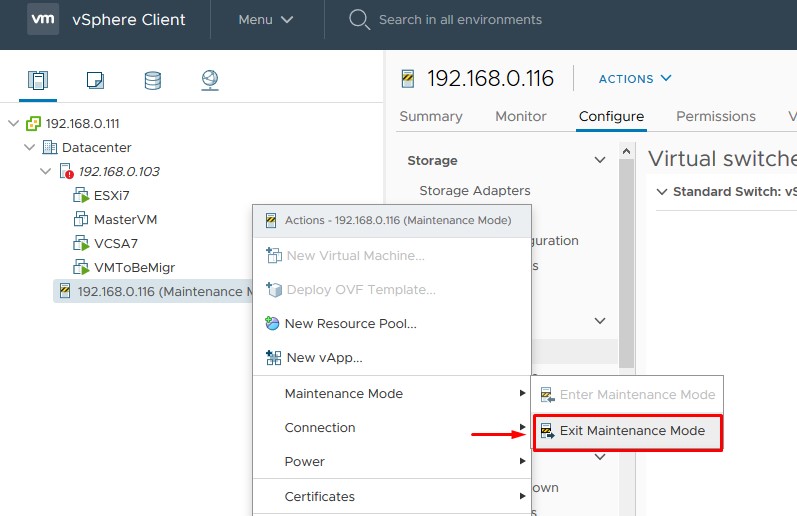Switch to the Configure tab
Screen dimensions: 797x516
click(x=611, y=116)
